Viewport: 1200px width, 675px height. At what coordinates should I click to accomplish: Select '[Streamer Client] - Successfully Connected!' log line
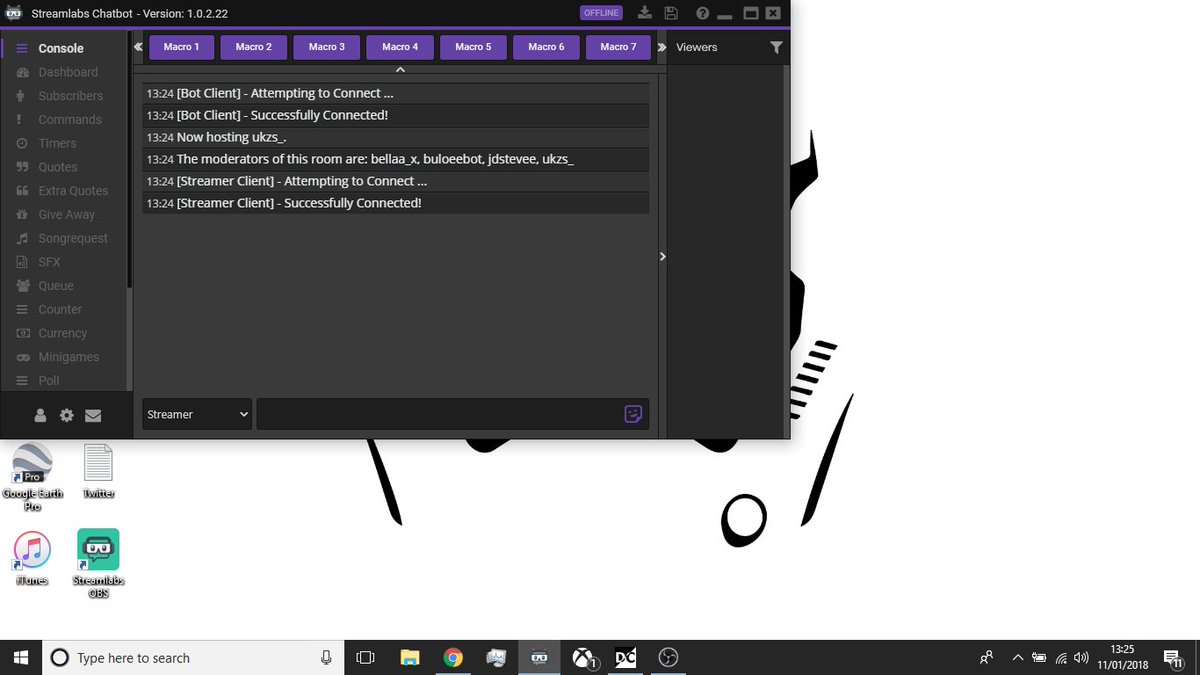[396, 203]
